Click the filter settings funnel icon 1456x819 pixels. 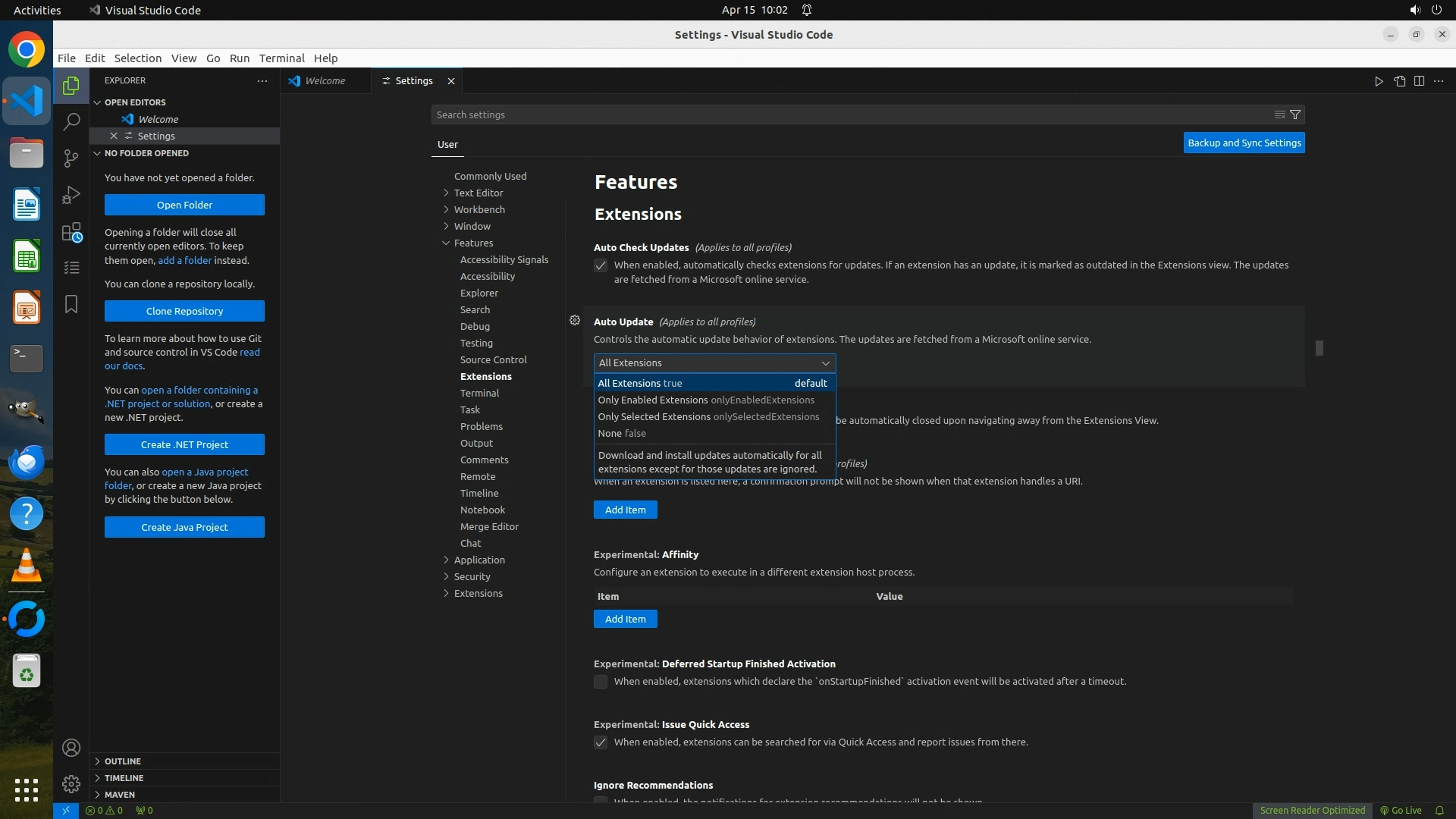pyautogui.click(x=1295, y=115)
